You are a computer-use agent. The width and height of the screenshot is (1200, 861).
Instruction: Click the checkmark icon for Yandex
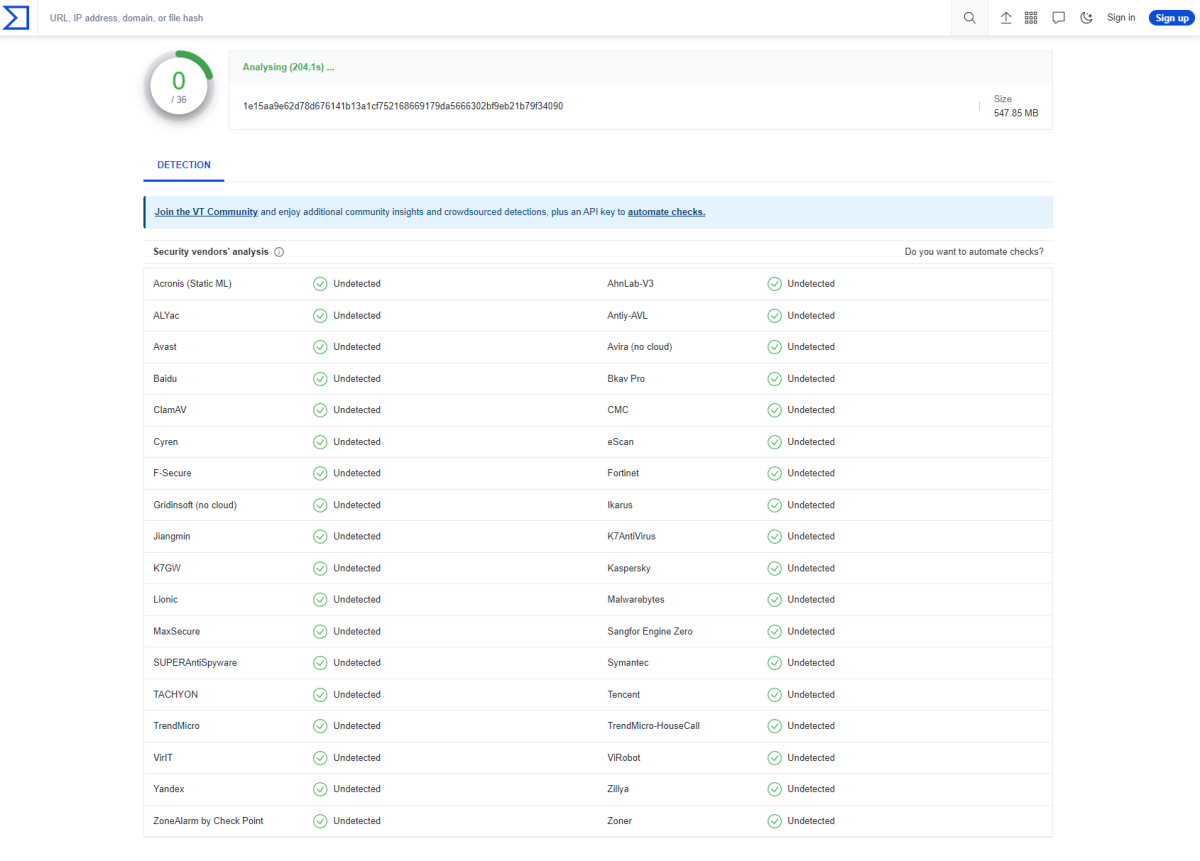[x=320, y=789]
